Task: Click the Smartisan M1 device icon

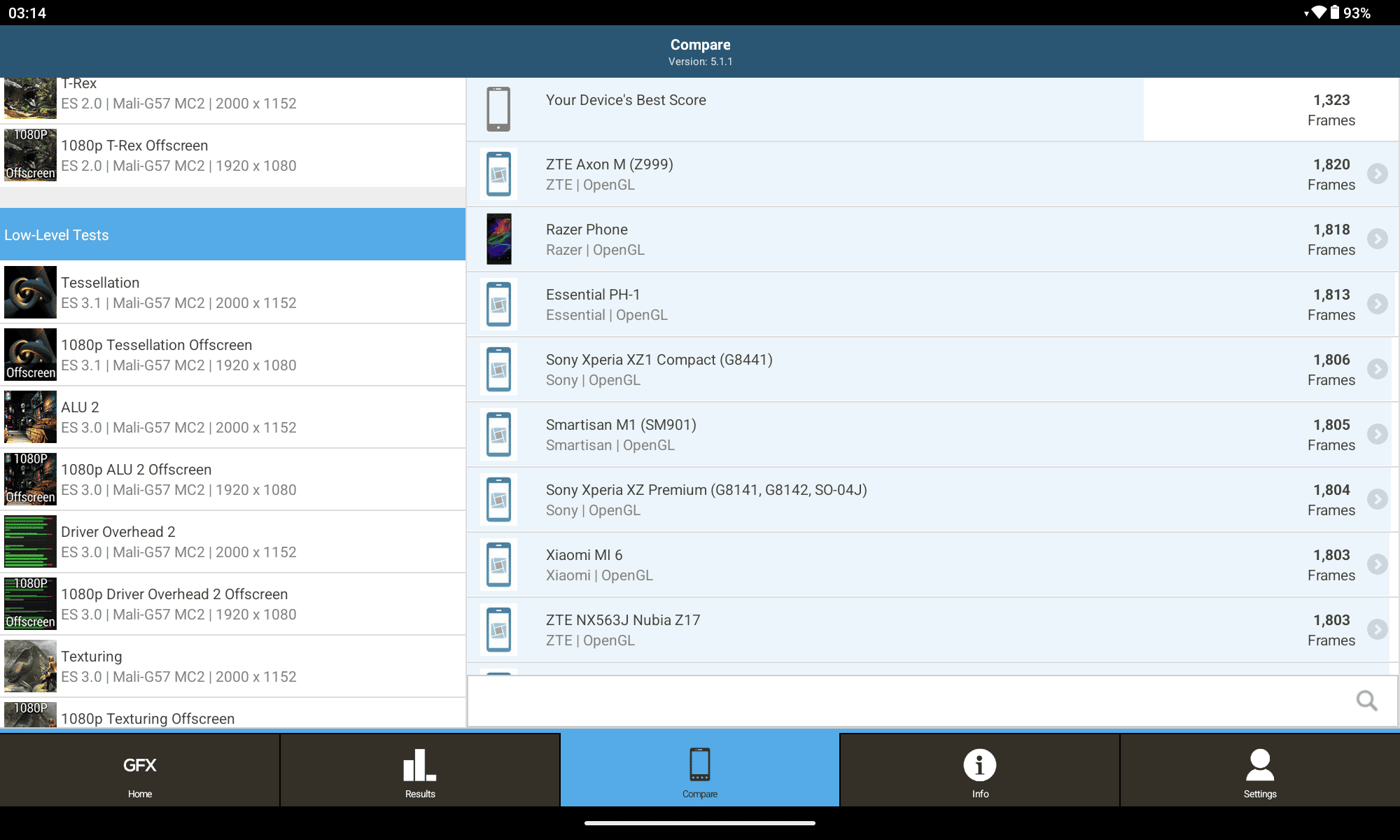Action: pyautogui.click(x=499, y=435)
